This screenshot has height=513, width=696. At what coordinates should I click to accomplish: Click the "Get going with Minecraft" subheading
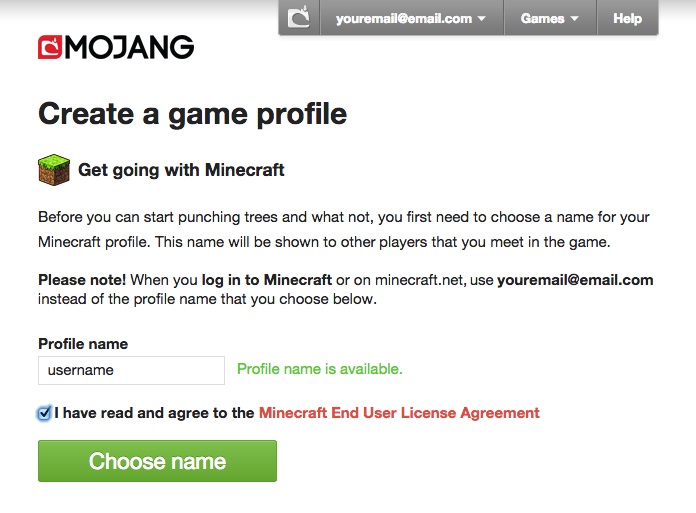click(181, 170)
